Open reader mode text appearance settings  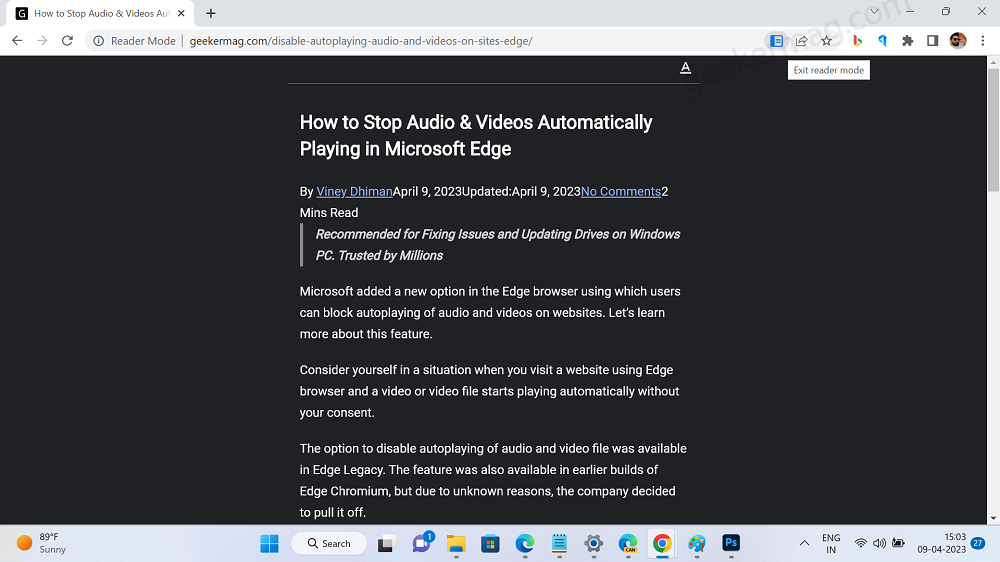[686, 68]
